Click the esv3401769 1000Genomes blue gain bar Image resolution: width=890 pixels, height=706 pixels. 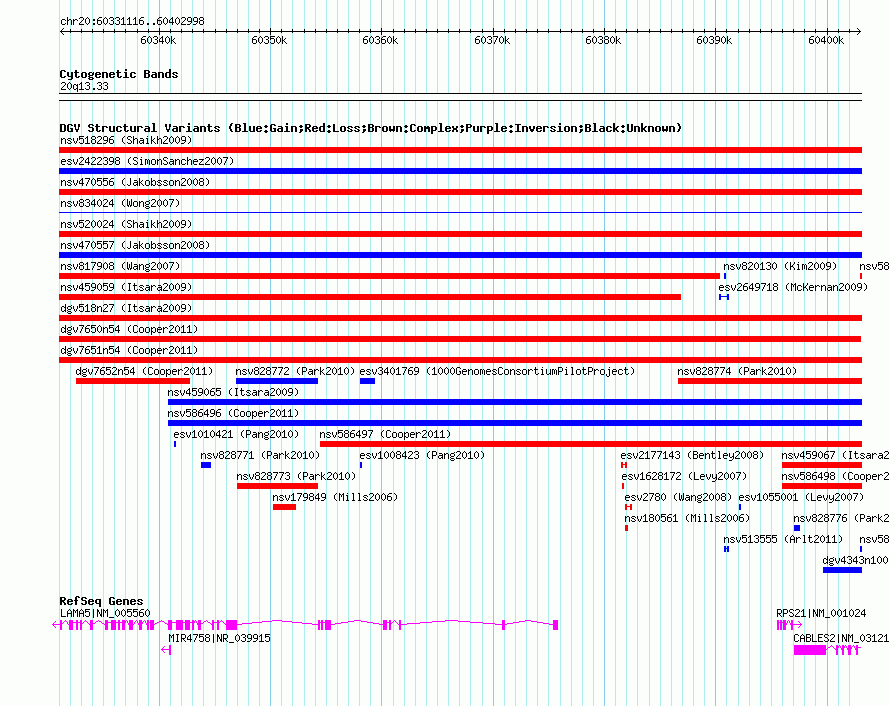coord(367,381)
